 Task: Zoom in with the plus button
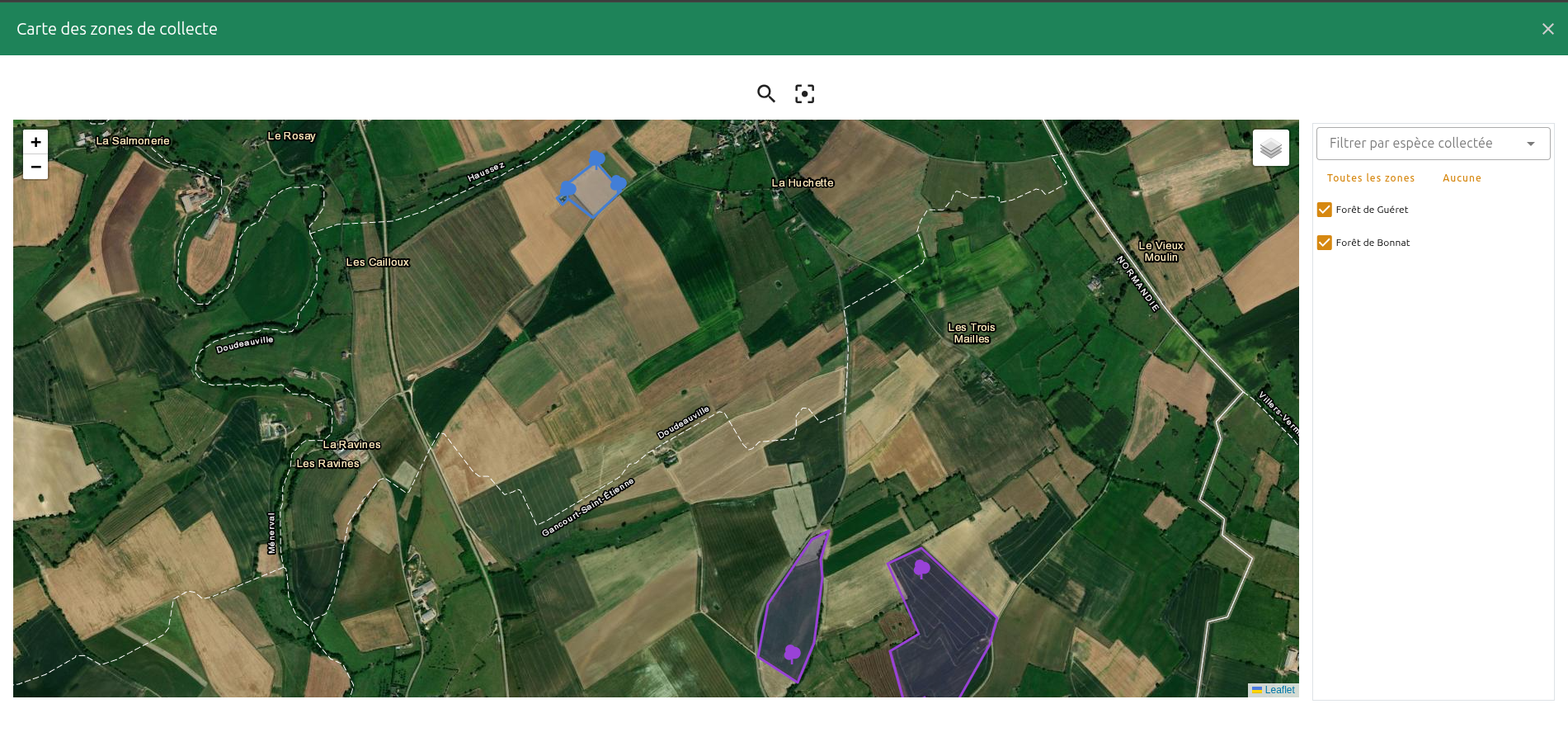coord(35,142)
